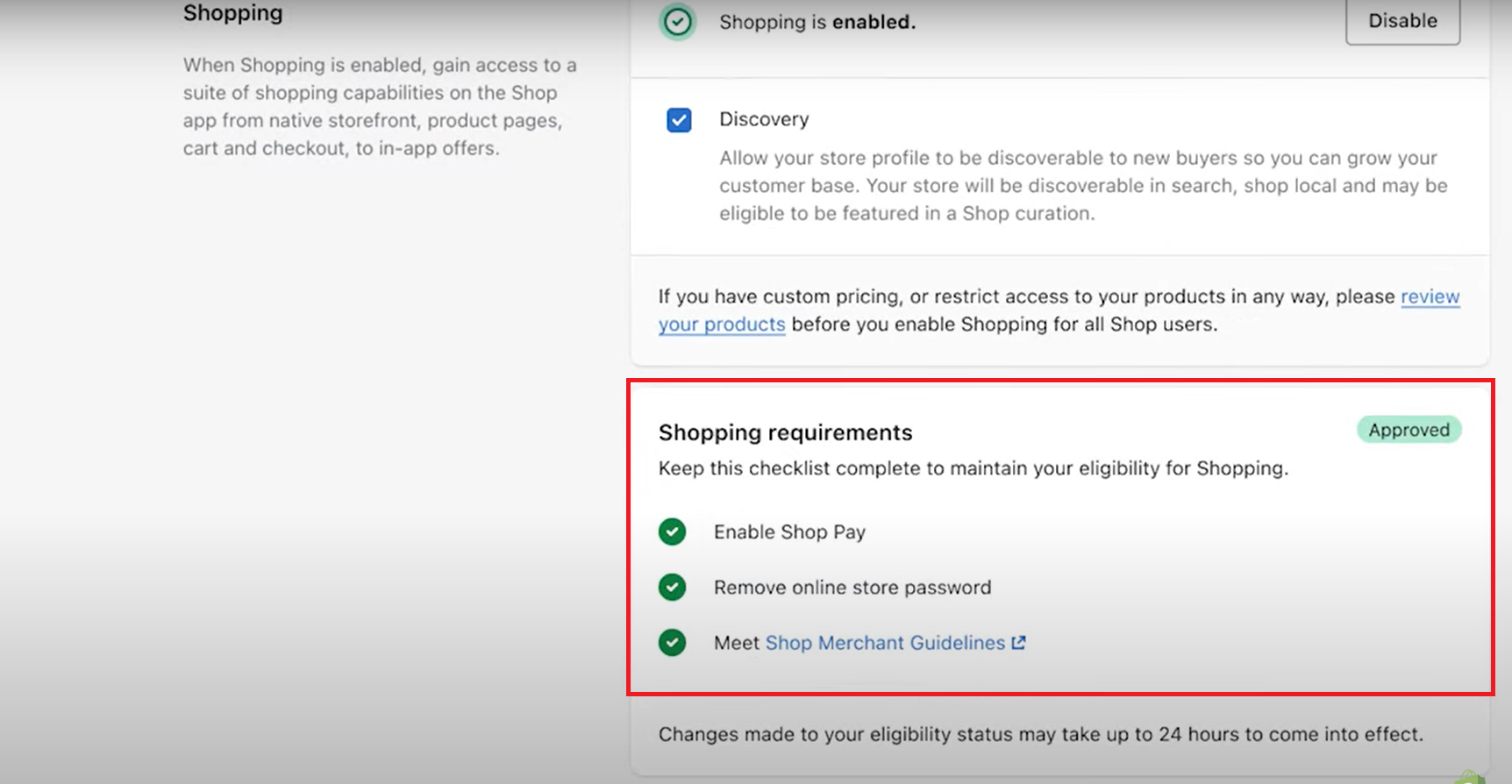Image resolution: width=1512 pixels, height=784 pixels.
Task: Click the Shopping is enabled status icon
Action: pyautogui.click(x=678, y=22)
